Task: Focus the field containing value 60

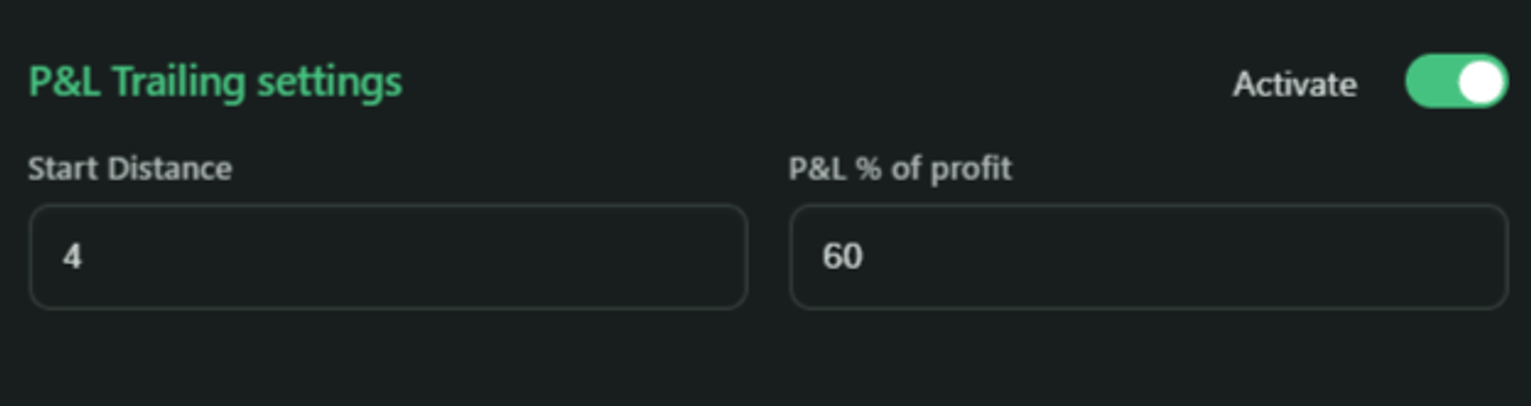Action: pyautogui.click(x=1148, y=257)
